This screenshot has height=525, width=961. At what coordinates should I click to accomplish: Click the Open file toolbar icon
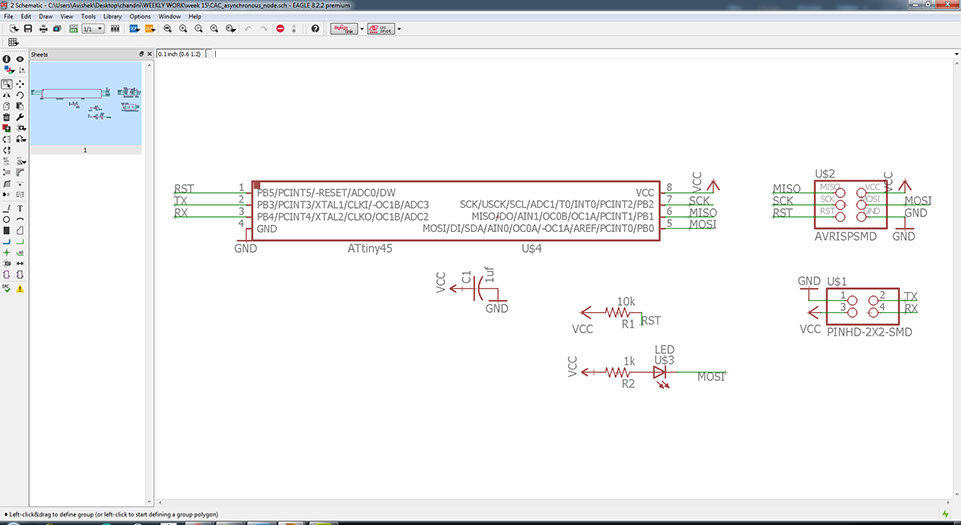pyautogui.click(x=13, y=29)
